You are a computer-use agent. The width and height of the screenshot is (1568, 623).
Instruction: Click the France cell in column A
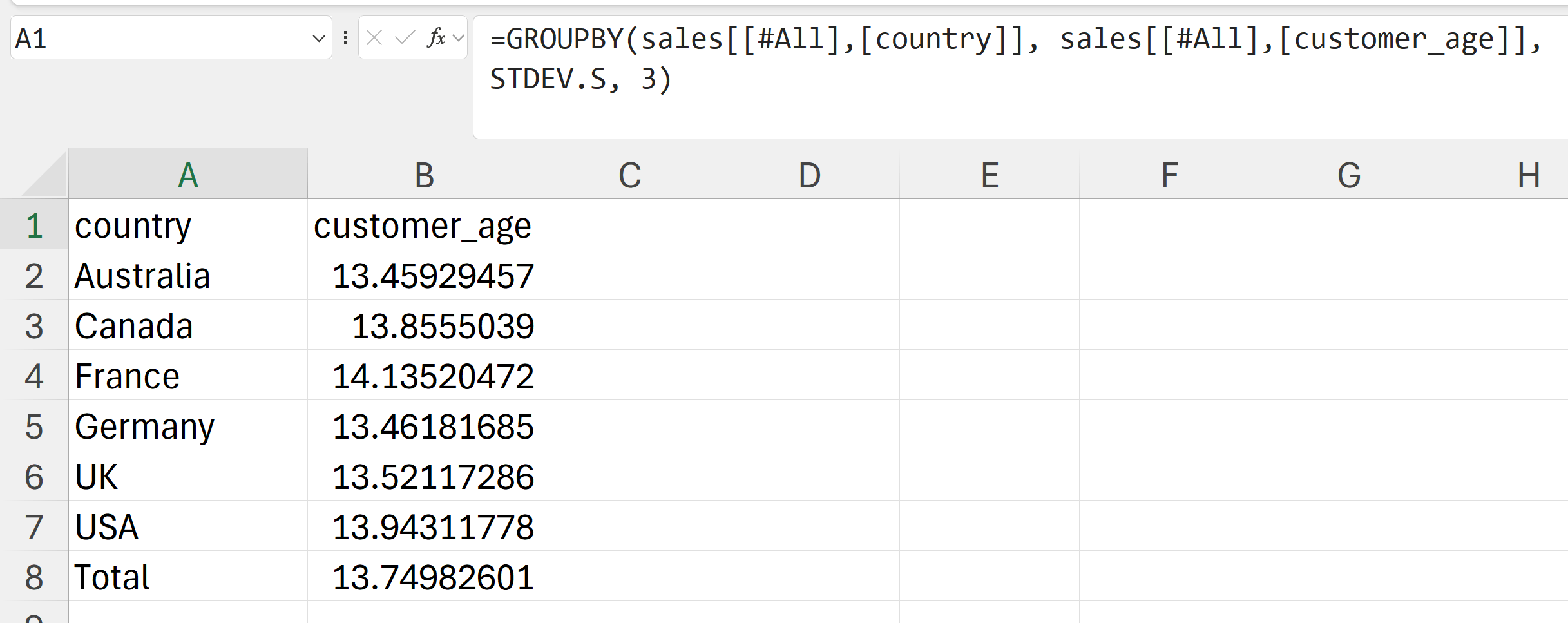pyautogui.click(x=187, y=376)
